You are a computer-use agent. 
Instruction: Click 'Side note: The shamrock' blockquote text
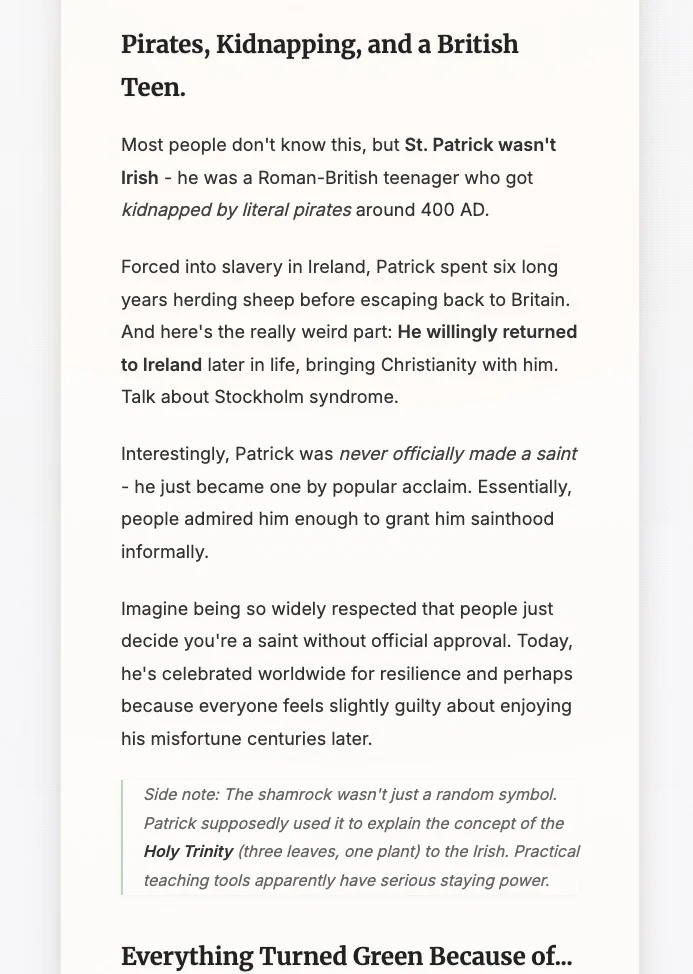click(x=362, y=837)
